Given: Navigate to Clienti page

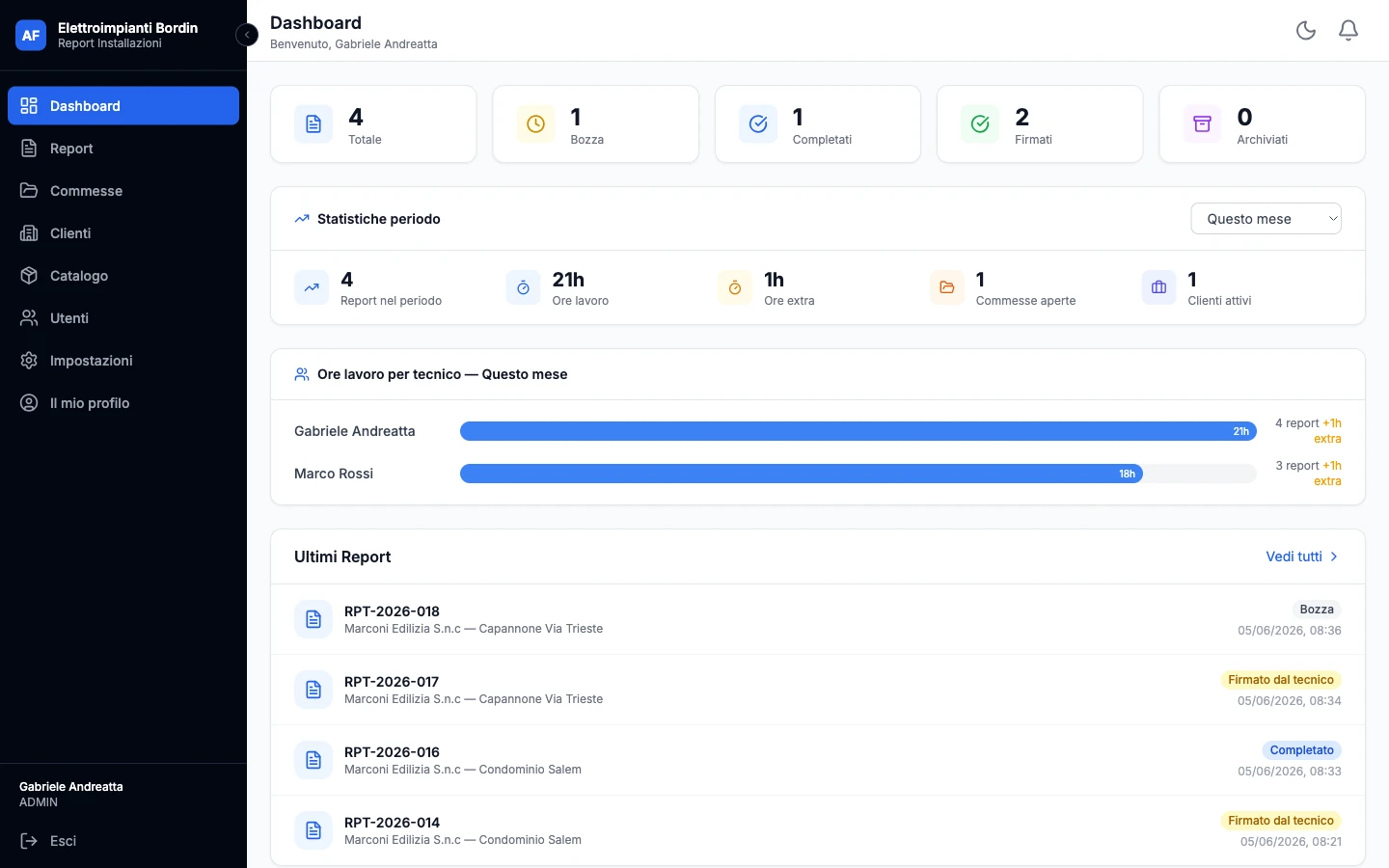Looking at the screenshot, I should (123, 233).
